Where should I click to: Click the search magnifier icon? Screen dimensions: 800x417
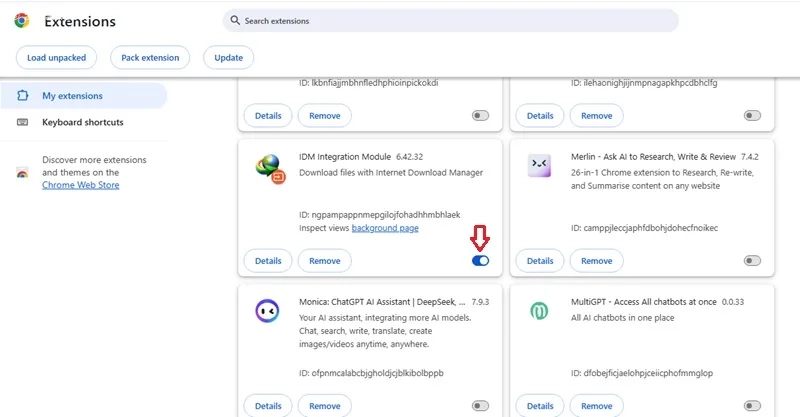coord(235,20)
